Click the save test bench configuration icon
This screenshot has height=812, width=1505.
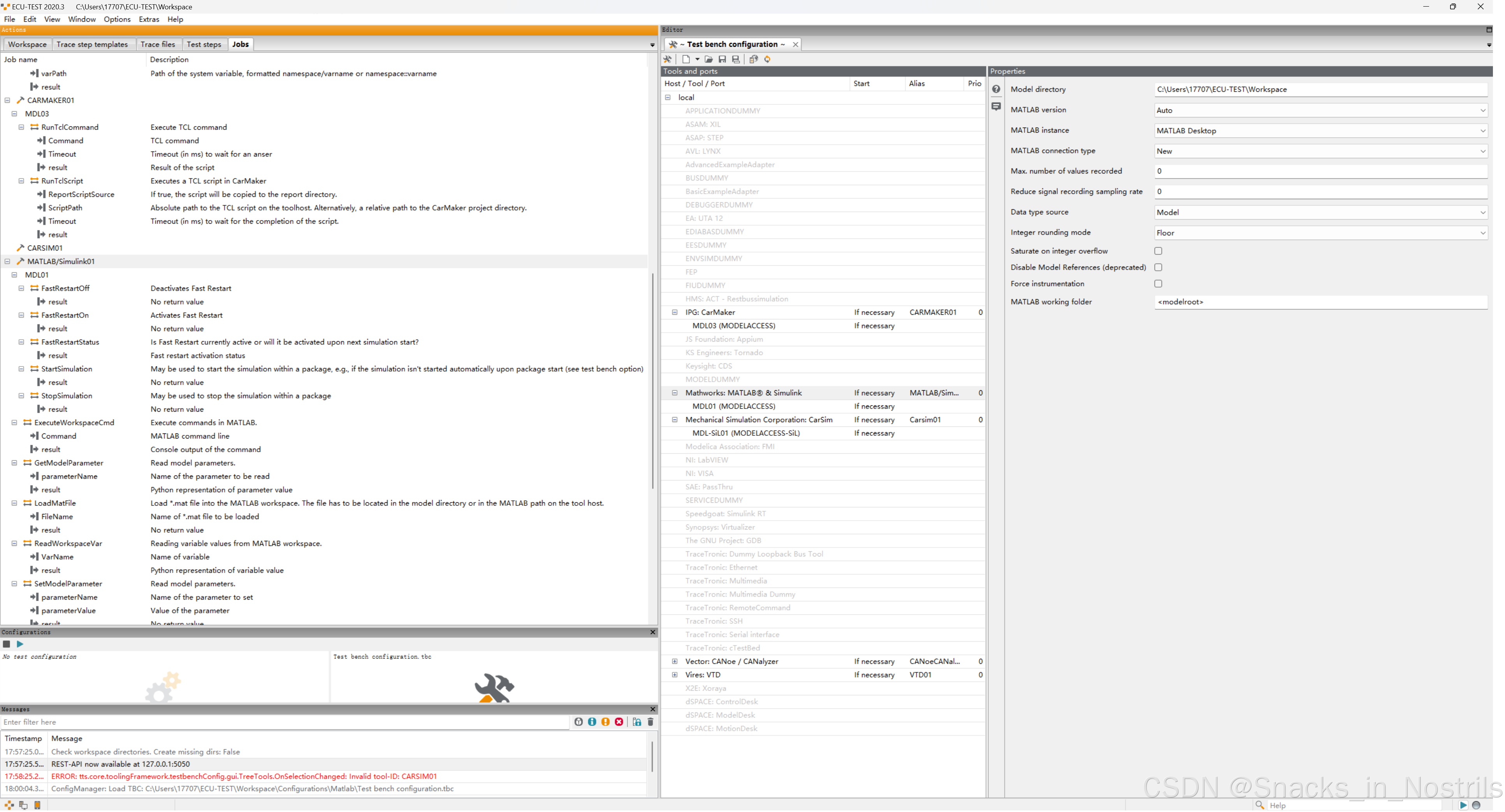point(722,59)
